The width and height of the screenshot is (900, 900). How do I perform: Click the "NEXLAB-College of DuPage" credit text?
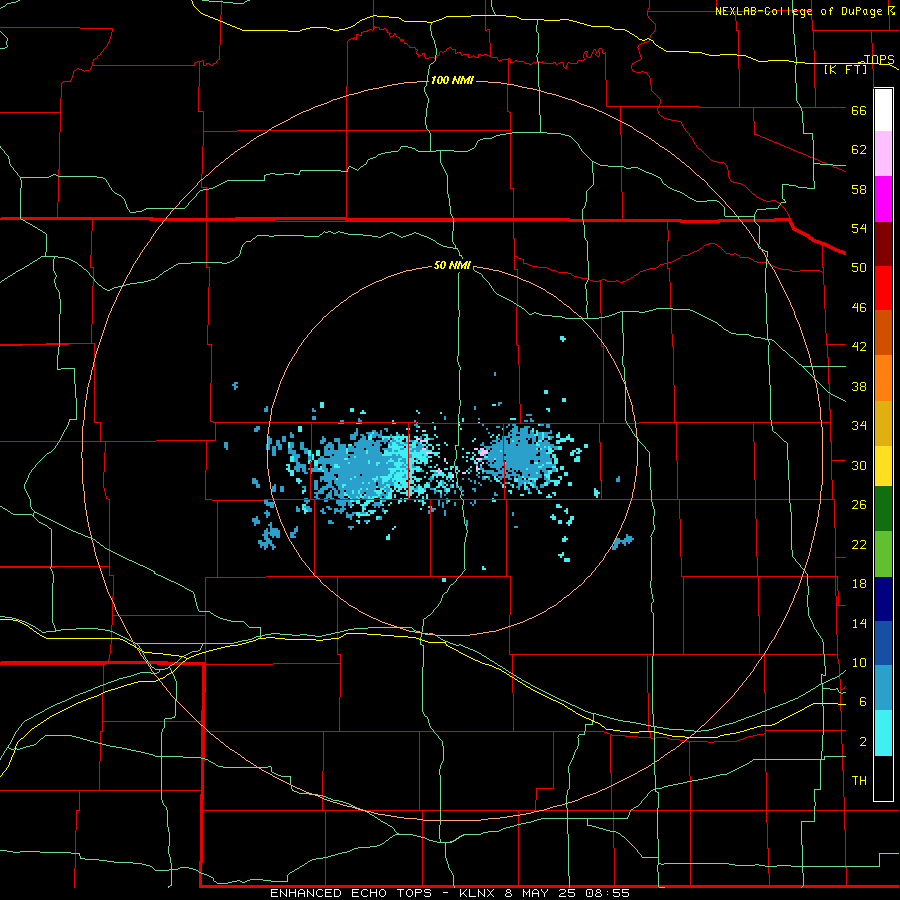pyautogui.click(x=799, y=11)
